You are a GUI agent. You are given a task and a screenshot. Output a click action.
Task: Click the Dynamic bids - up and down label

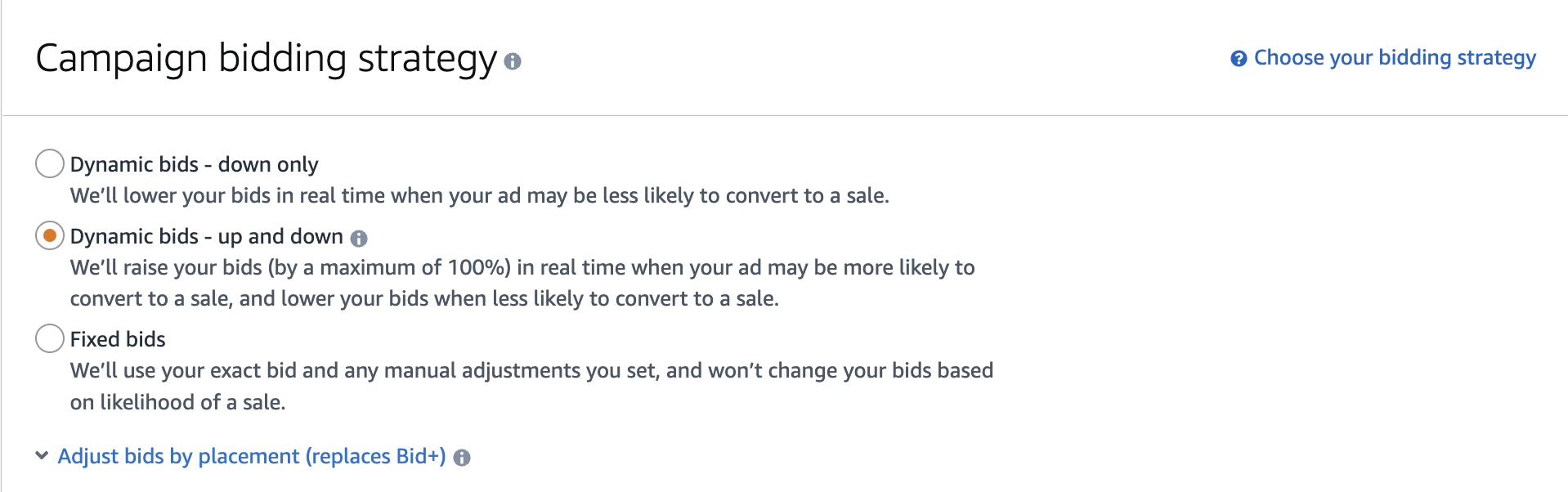coord(207,236)
